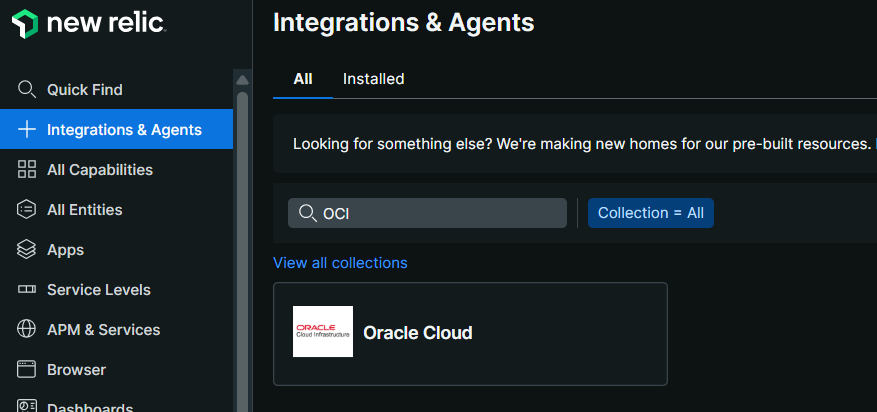Click the sidebar vertical scrollbar
The height and width of the screenshot is (412, 877).
pos(242,252)
